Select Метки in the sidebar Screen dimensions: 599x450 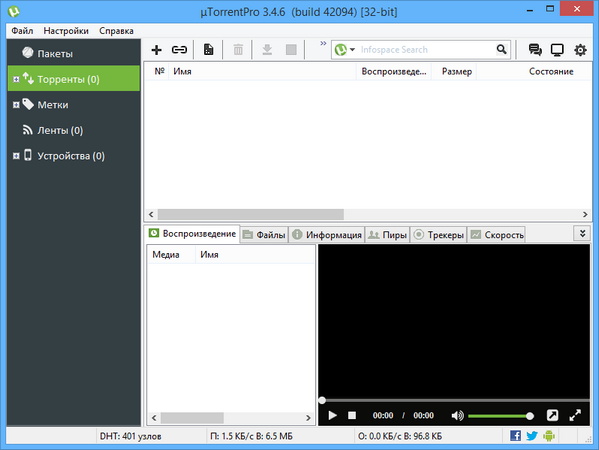click(x=74, y=105)
